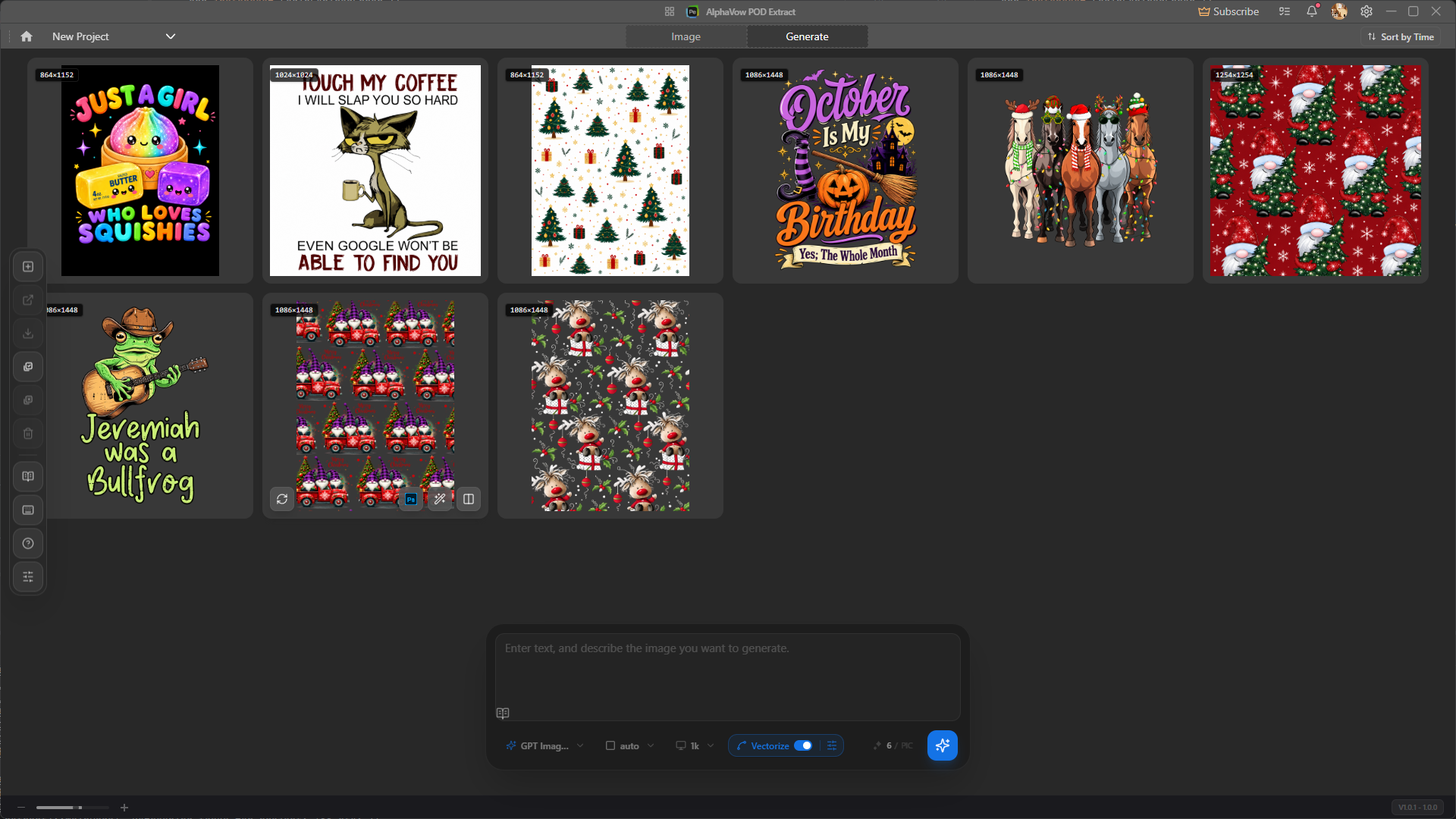
Task: Select the Christmas horses thumbnail
Action: pyautogui.click(x=1081, y=171)
